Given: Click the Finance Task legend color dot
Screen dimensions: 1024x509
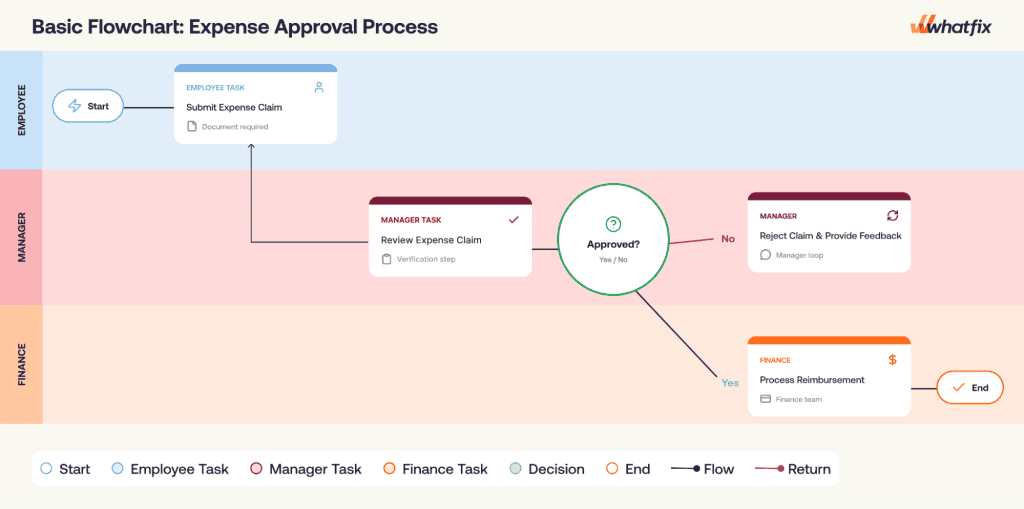Looking at the screenshot, I should tap(389, 468).
